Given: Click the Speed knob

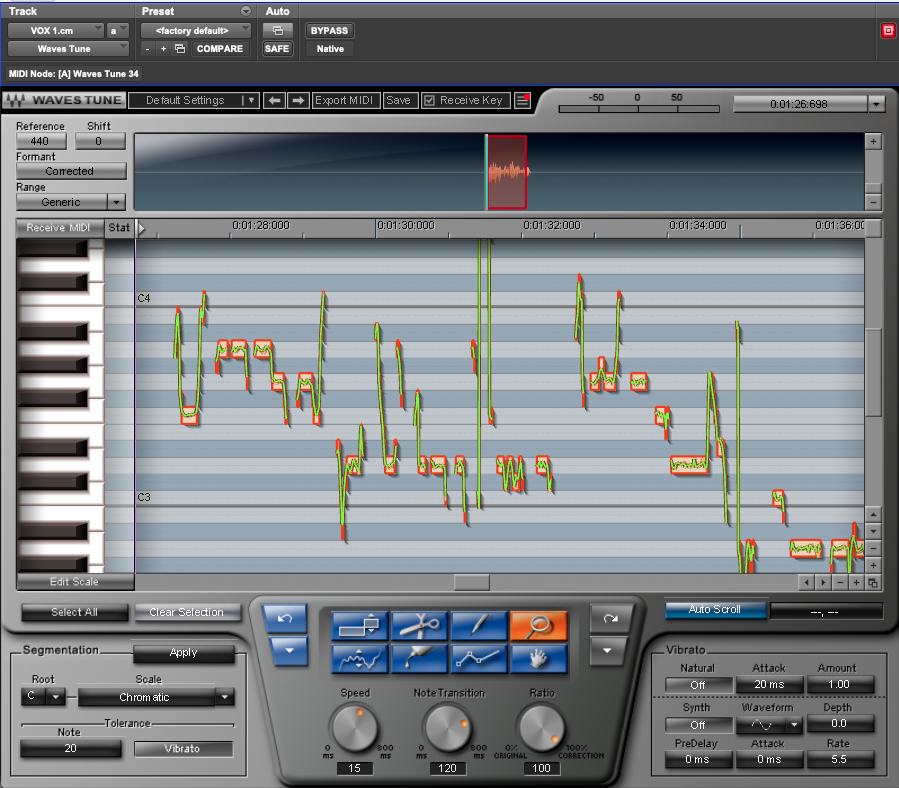Looking at the screenshot, I should point(355,728).
